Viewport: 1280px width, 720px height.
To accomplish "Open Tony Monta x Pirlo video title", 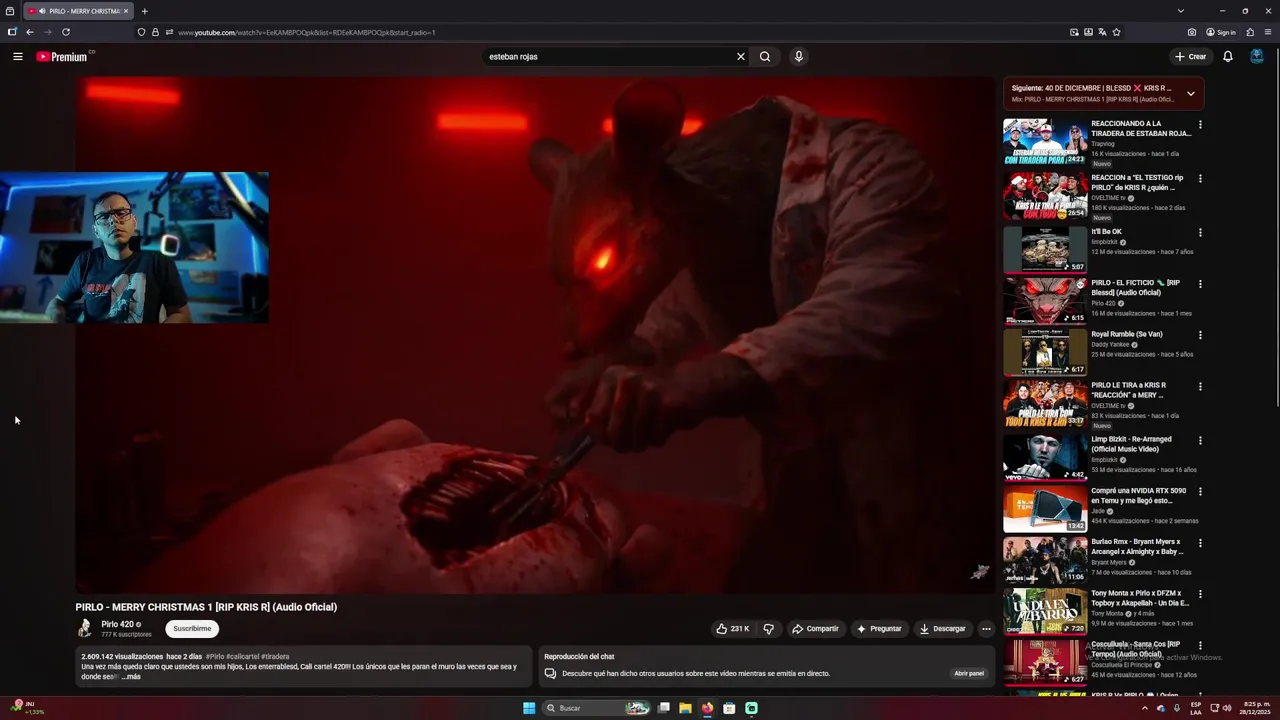I will coord(1140,598).
